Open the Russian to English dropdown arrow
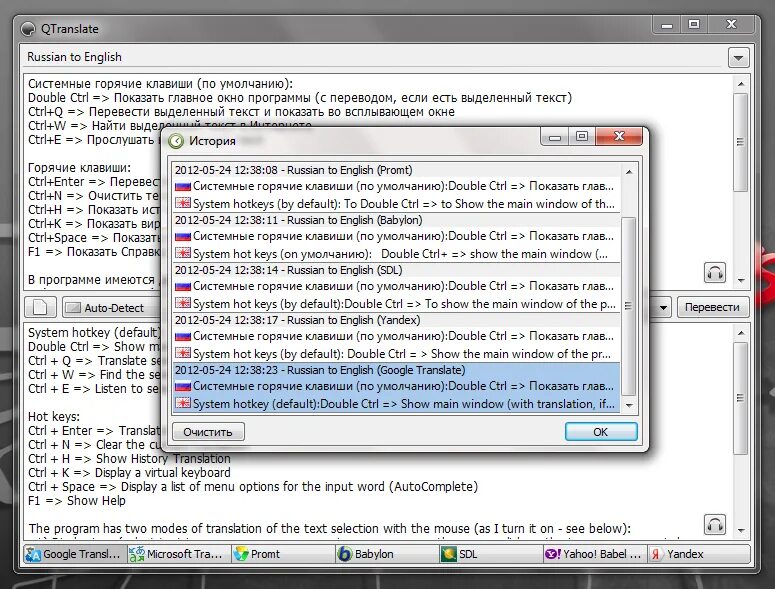 coord(738,58)
